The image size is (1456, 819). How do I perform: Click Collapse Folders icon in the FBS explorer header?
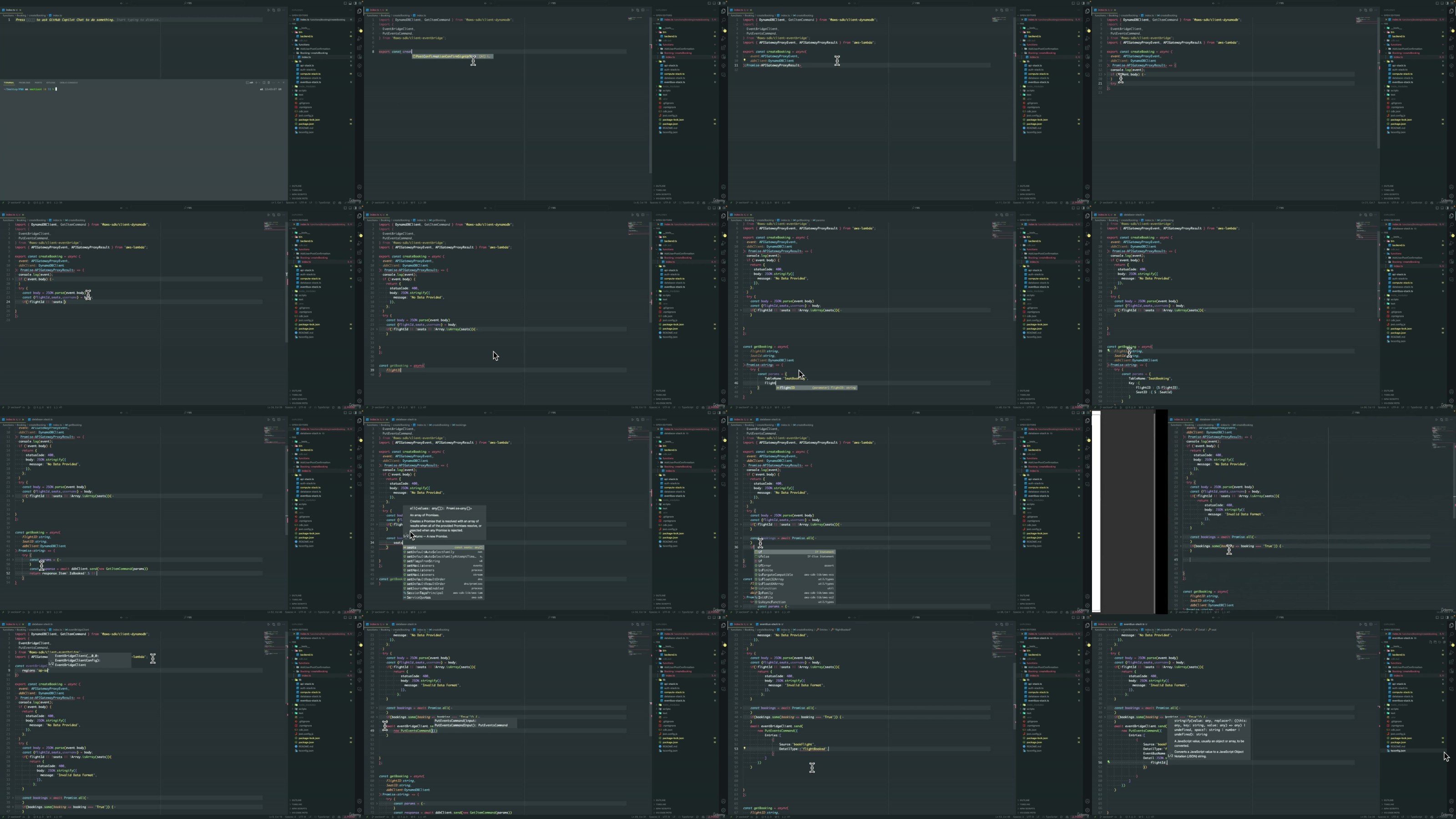1445,642
